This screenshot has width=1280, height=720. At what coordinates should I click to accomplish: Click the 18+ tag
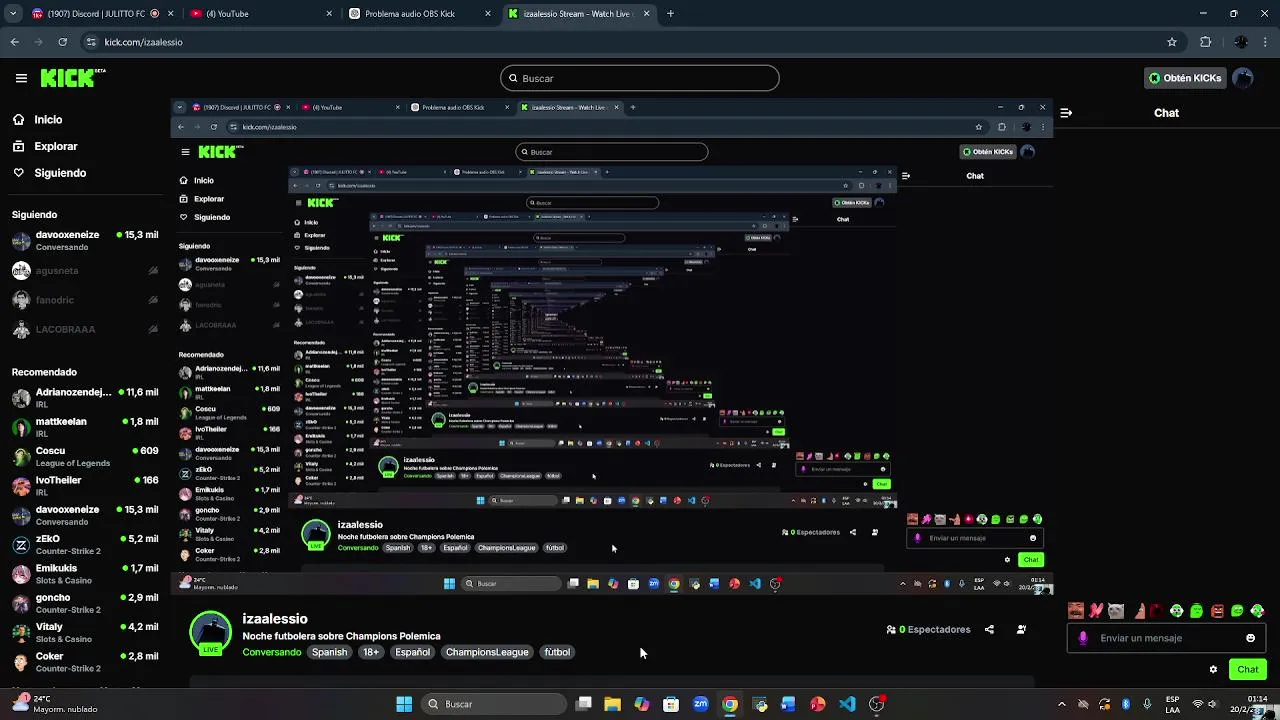click(371, 653)
